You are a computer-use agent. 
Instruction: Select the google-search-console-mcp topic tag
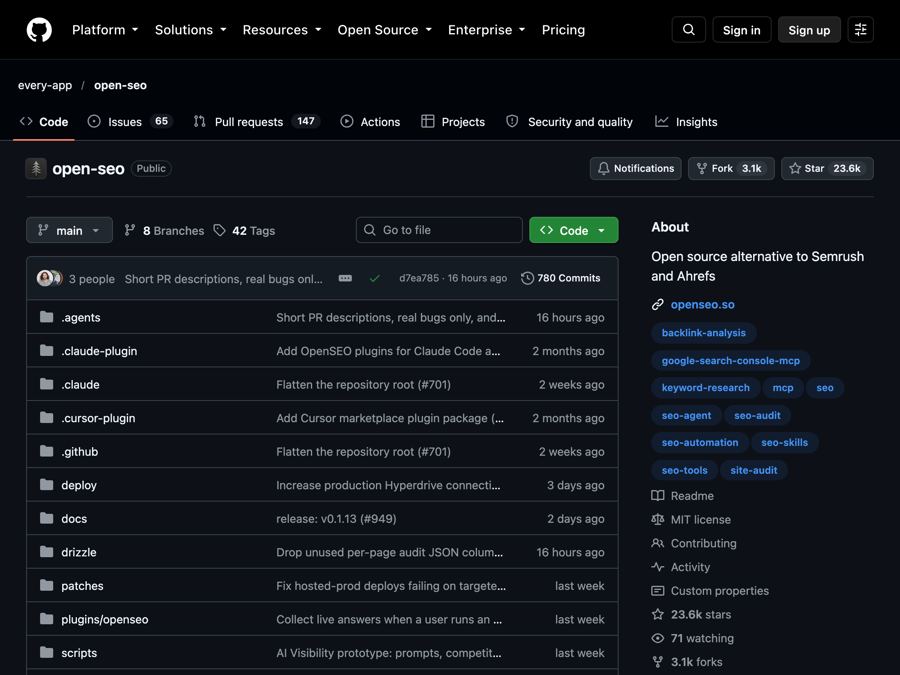tap(731, 360)
